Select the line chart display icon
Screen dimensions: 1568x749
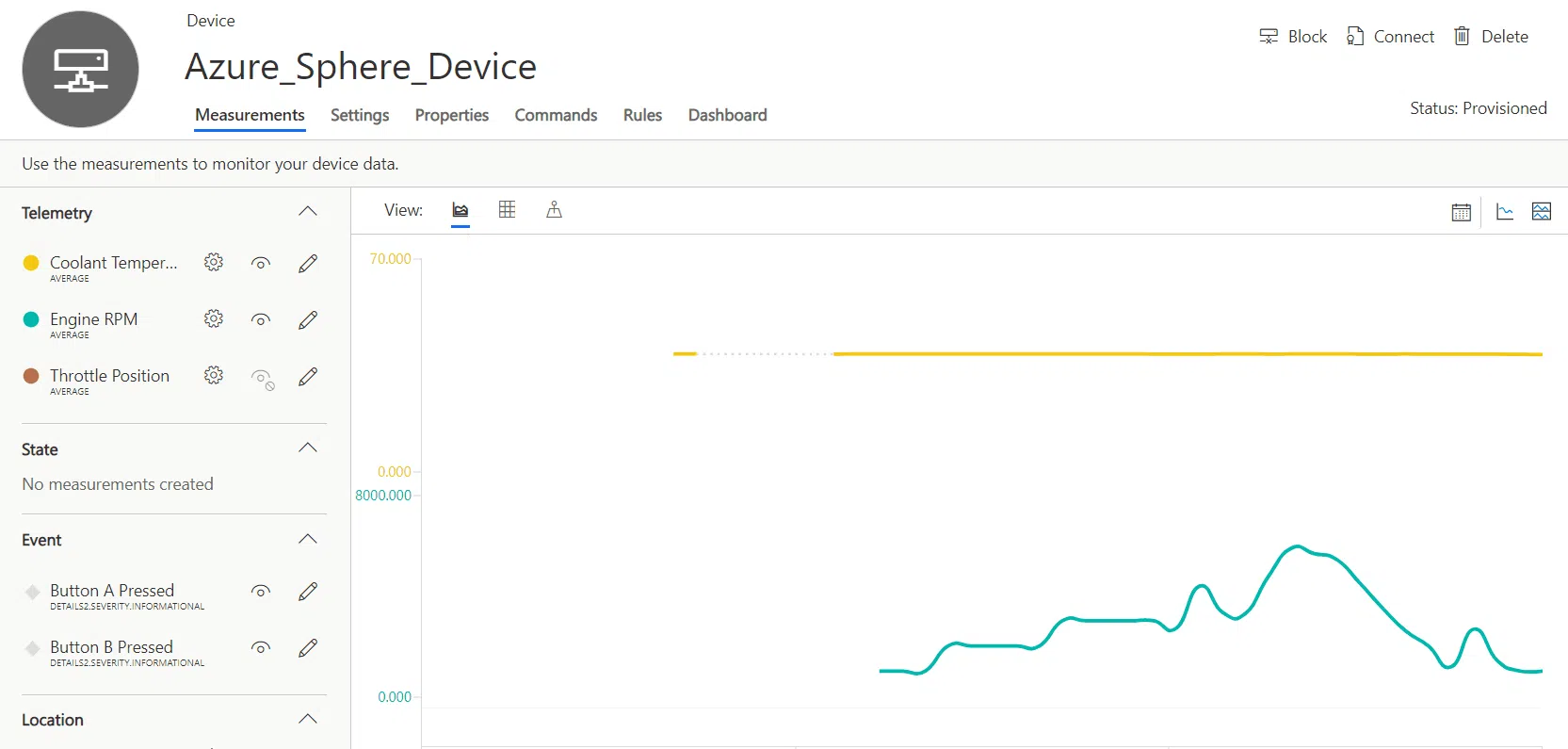[1505, 212]
